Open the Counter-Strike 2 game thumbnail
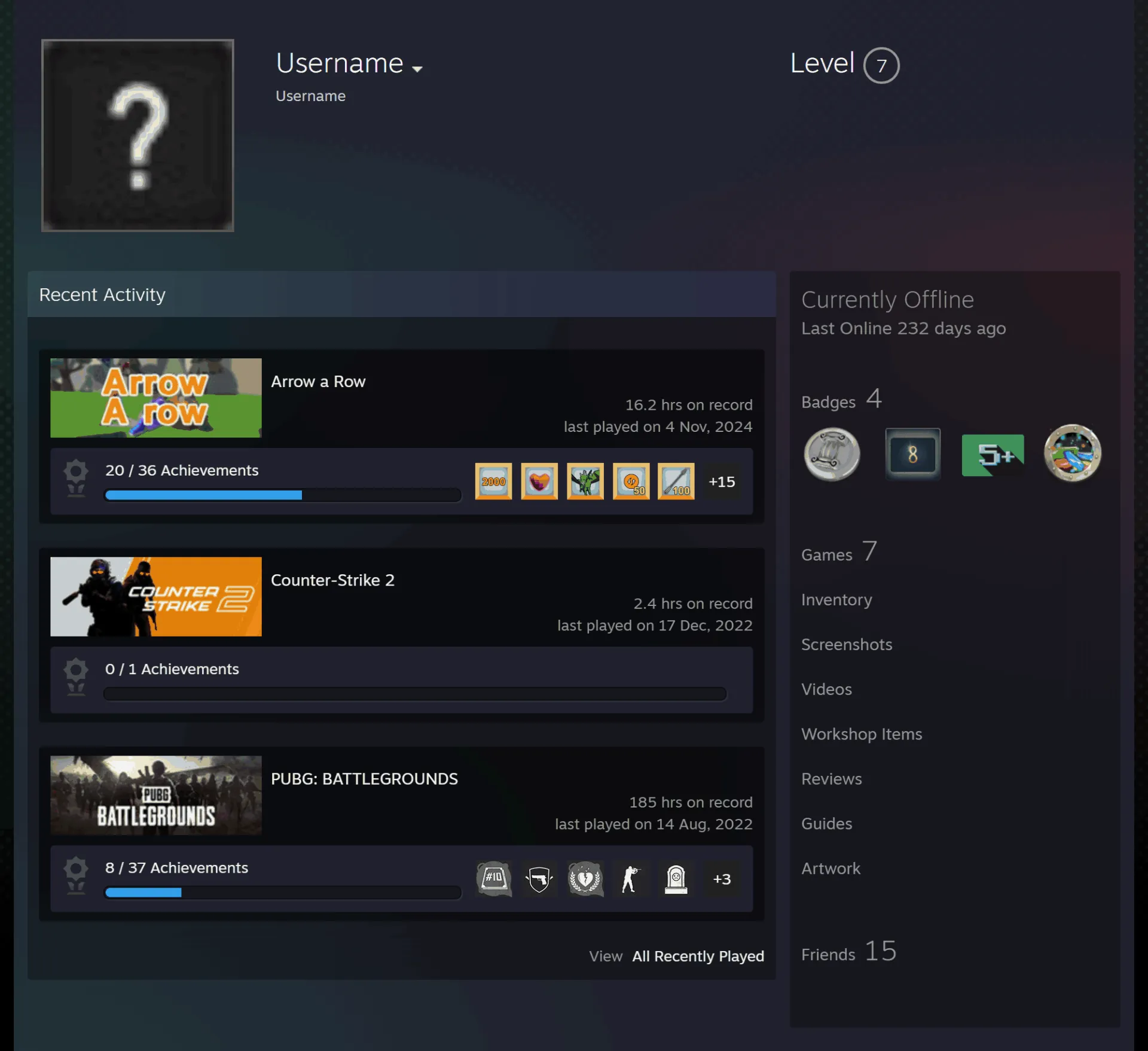This screenshot has width=1148, height=1051. (x=156, y=596)
